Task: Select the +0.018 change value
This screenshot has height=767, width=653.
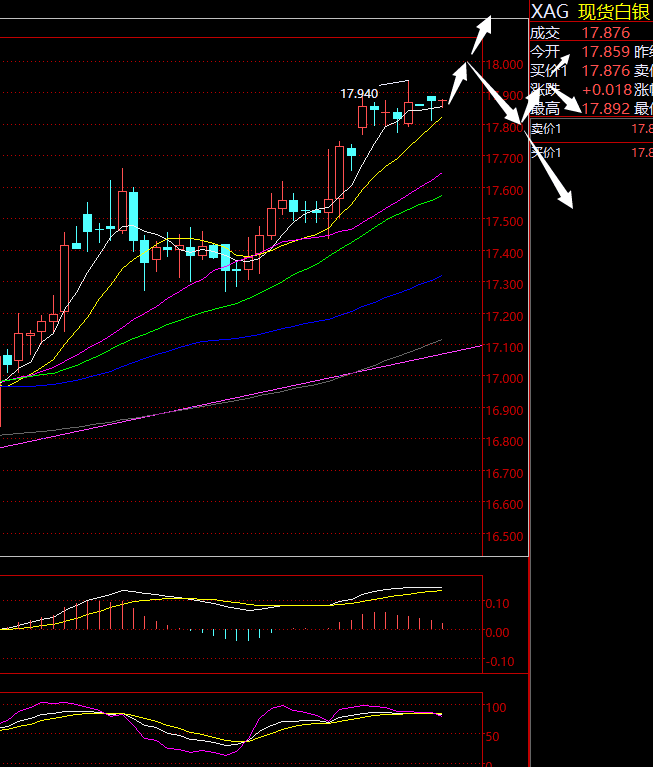Action: point(607,90)
